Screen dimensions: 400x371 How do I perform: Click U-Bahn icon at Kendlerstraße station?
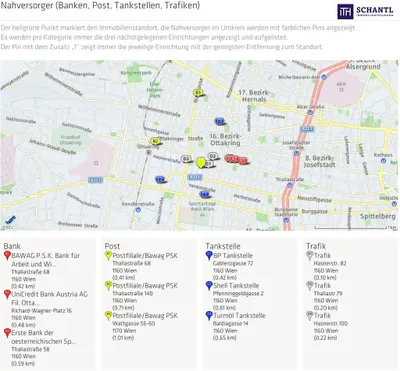pyautogui.click(x=138, y=210)
